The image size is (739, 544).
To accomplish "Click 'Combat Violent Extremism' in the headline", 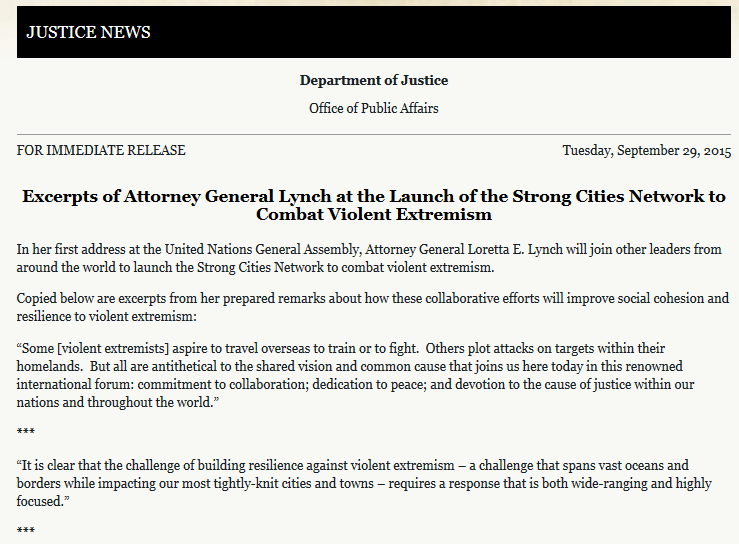I will 373,214.
